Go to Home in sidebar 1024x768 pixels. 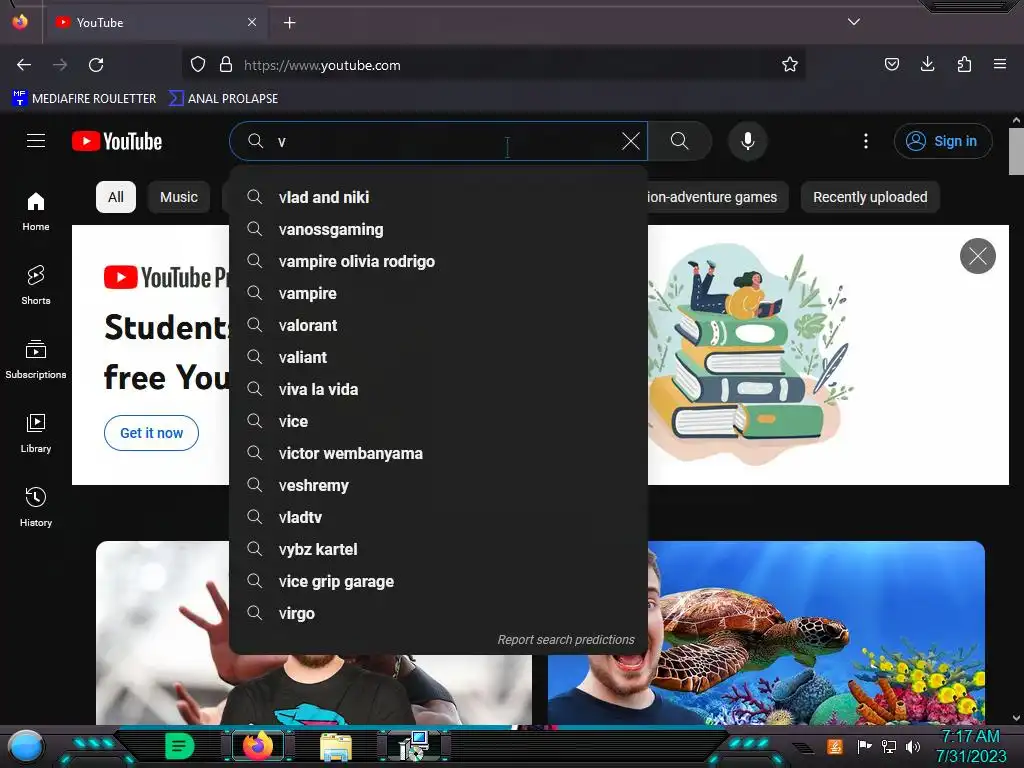pyautogui.click(x=36, y=212)
